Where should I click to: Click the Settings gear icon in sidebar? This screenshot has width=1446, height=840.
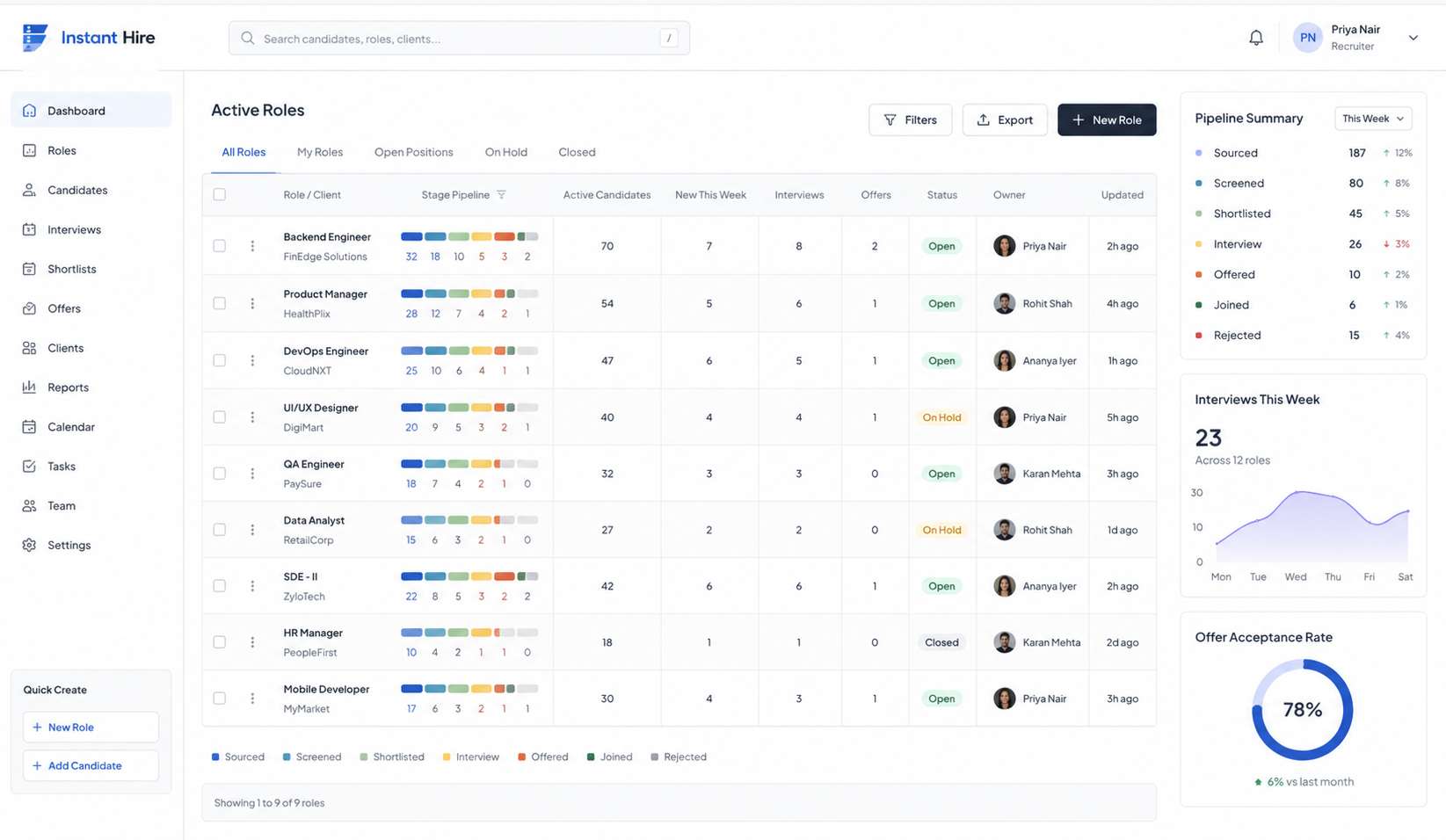[x=29, y=546]
